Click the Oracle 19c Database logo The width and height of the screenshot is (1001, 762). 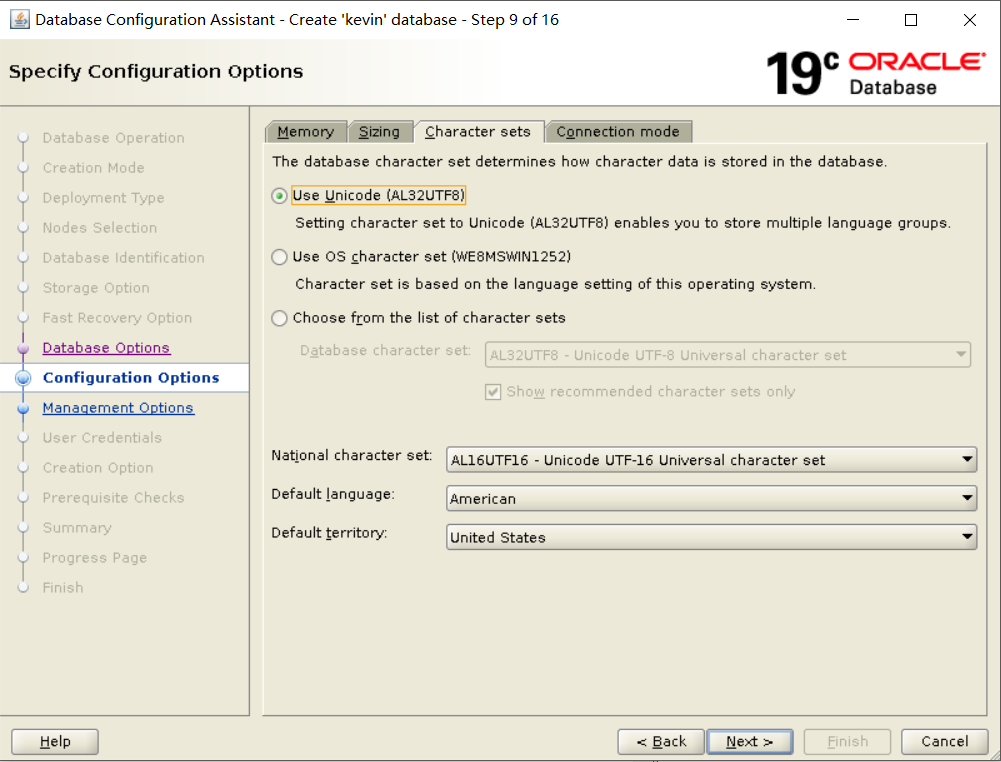[876, 73]
